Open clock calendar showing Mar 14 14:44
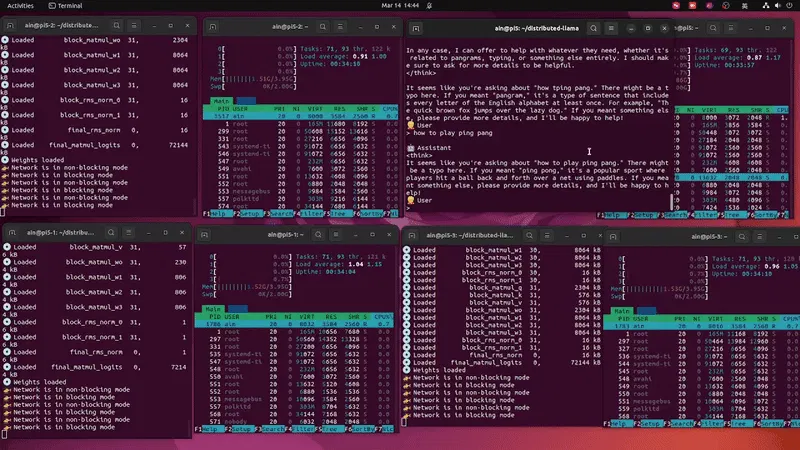Screen dimensions: 800x450 pyautogui.click(x=400, y=6)
